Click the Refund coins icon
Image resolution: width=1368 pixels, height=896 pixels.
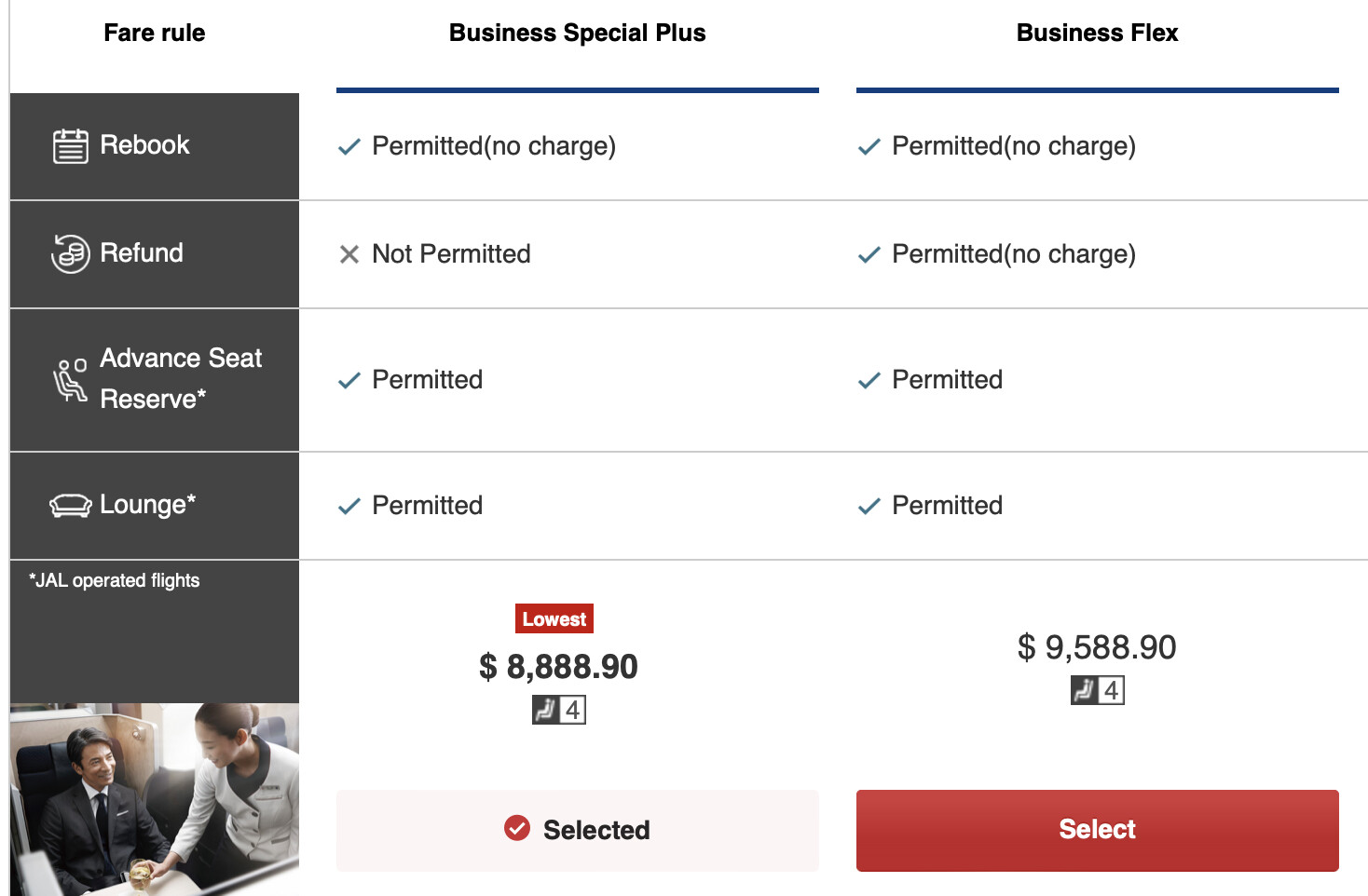click(x=71, y=253)
